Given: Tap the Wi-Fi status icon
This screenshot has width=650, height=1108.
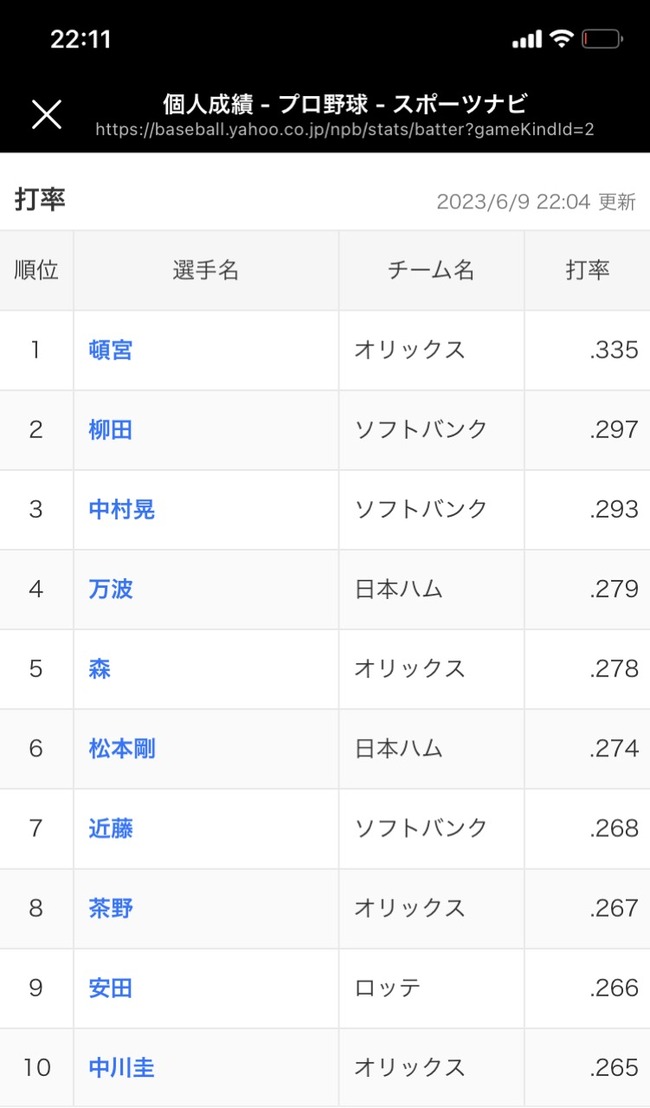Looking at the screenshot, I should (x=562, y=38).
